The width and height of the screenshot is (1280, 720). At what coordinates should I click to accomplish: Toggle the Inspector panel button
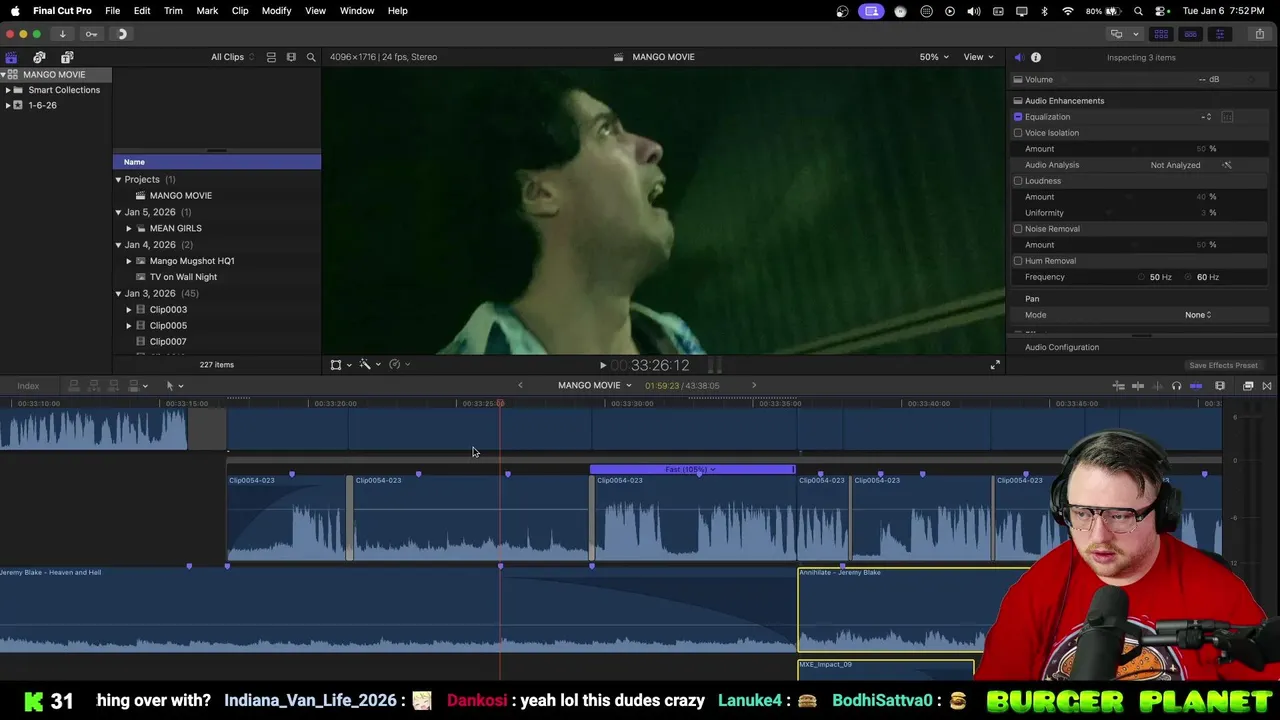(1219, 34)
